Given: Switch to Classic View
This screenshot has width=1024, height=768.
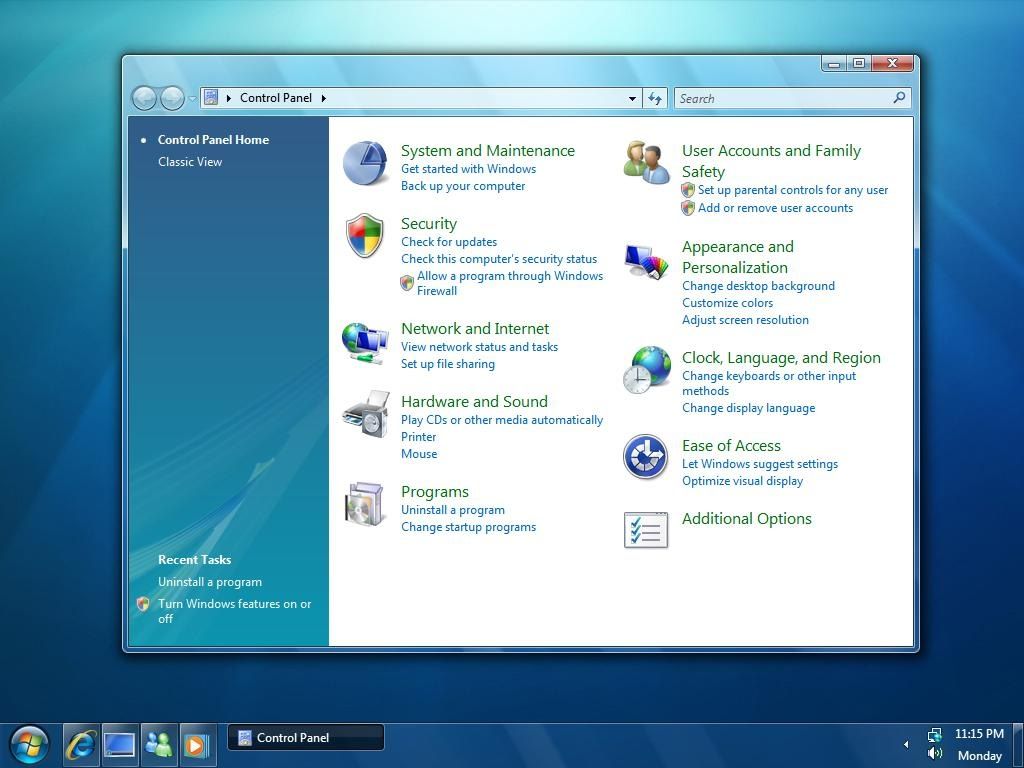Looking at the screenshot, I should (190, 162).
